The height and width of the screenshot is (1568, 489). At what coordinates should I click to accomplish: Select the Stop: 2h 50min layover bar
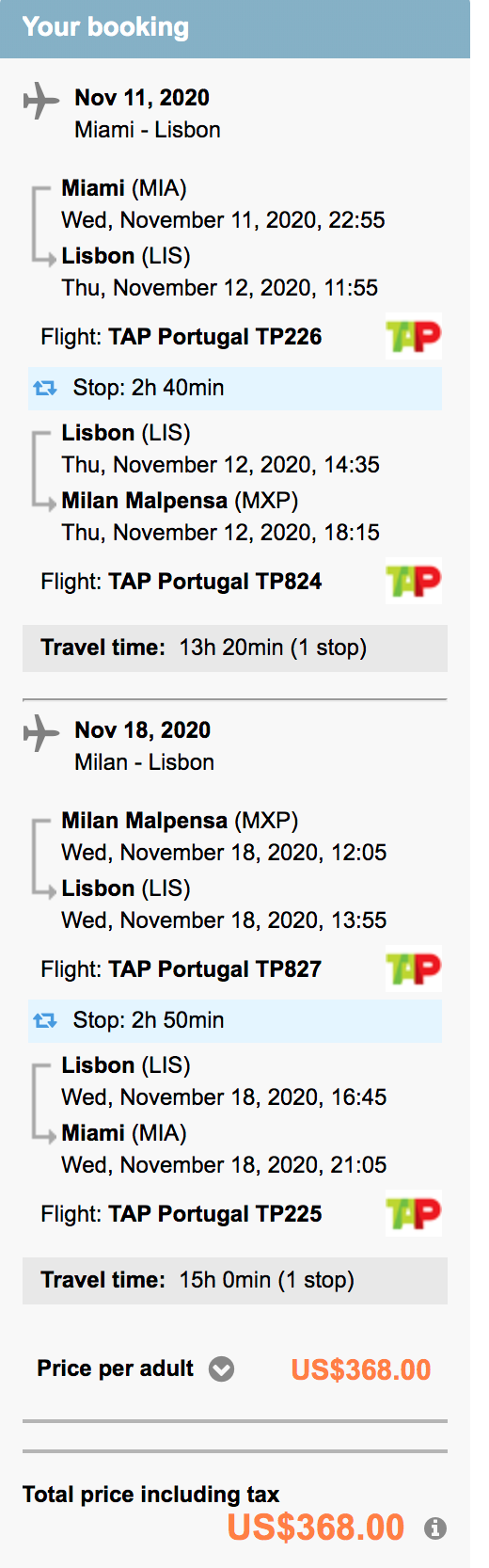235,1020
